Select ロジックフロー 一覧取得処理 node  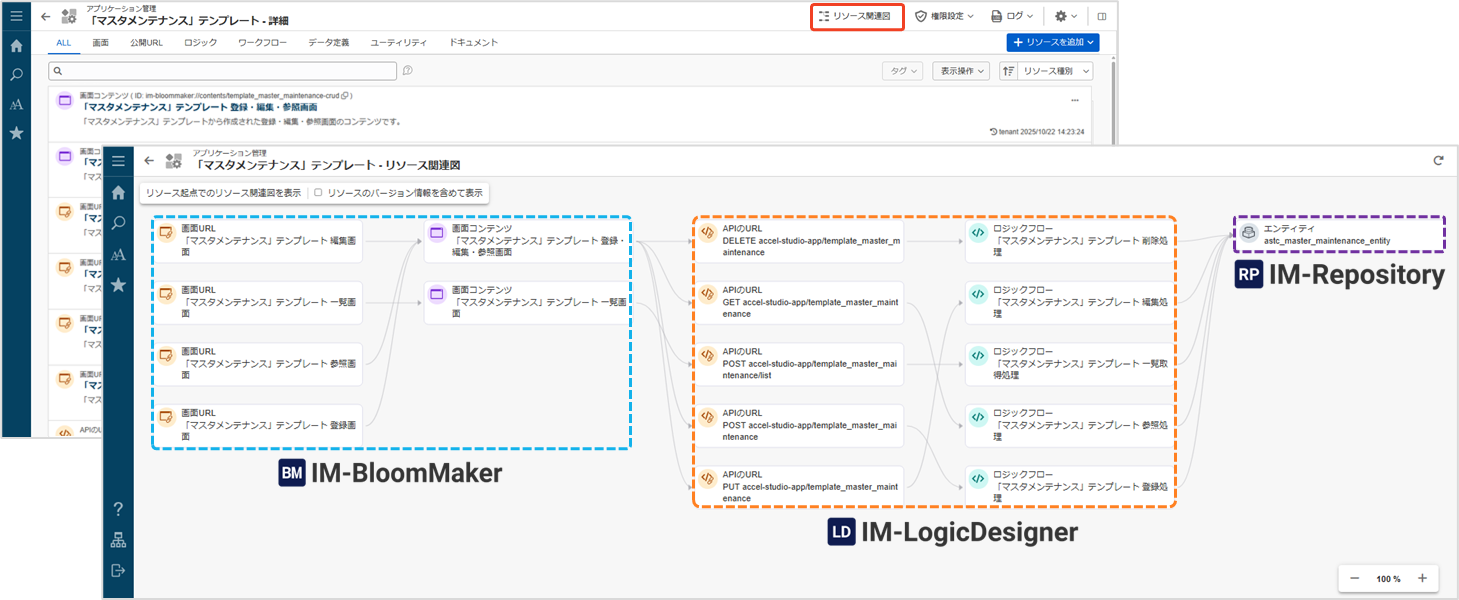pyautogui.click(x=1070, y=364)
